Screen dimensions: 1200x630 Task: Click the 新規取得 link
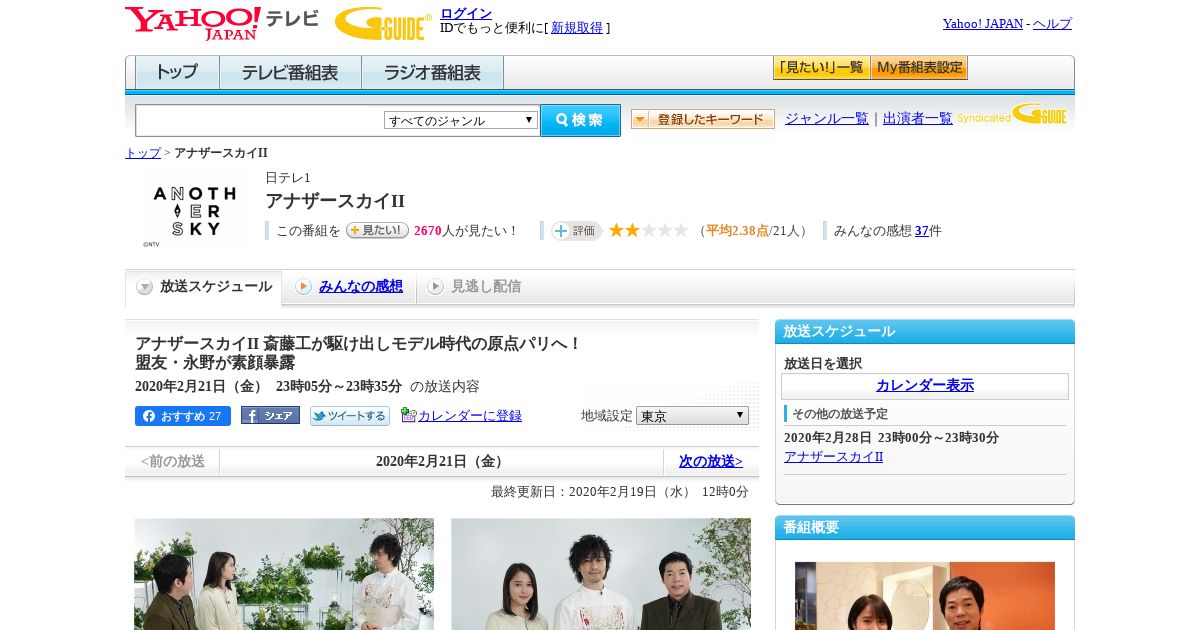pyautogui.click(x=577, y=28)
